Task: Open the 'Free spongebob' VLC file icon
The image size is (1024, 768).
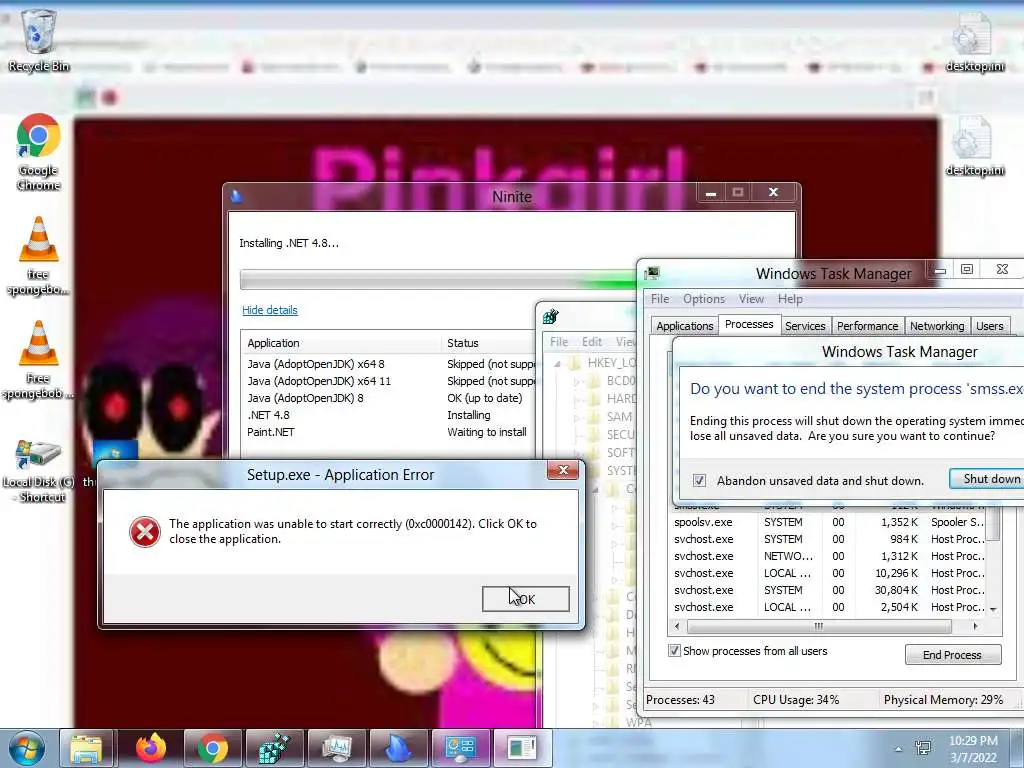Action: click(38, 360)
